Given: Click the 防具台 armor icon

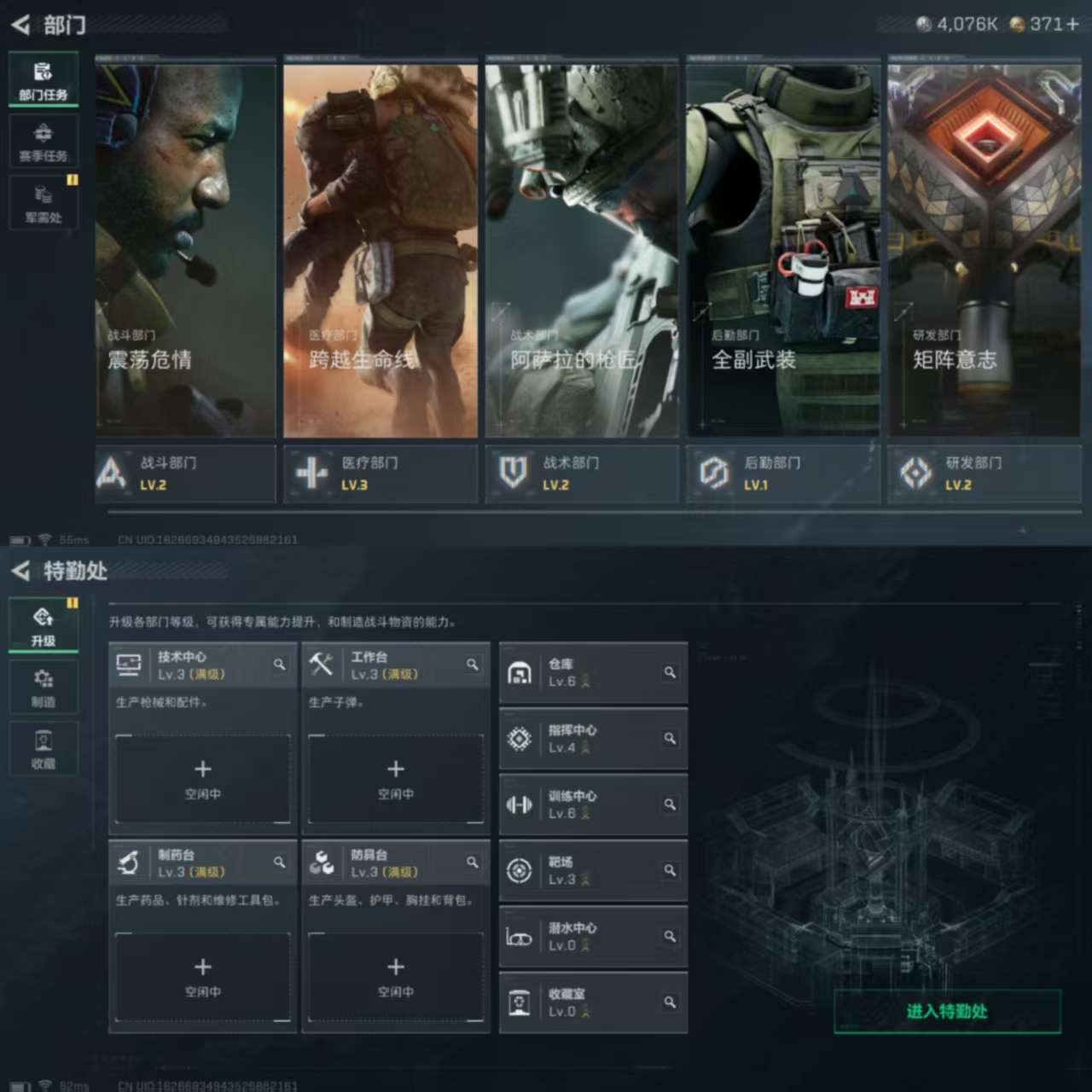Looking at the screenshot, I should [x=322, y=863].
